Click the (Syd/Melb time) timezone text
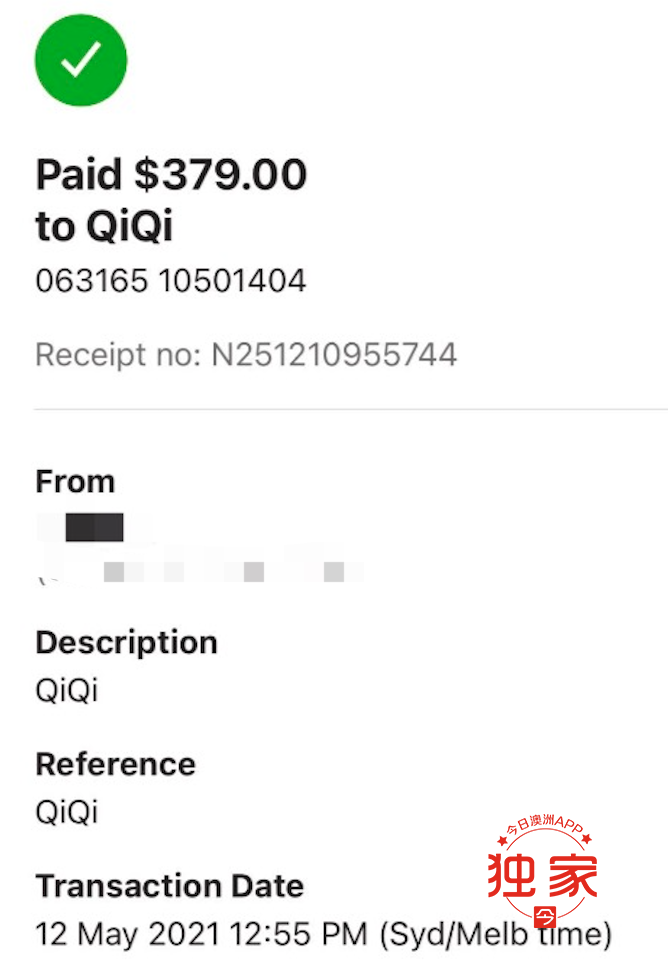The height and width of the screenshot is (976, 668). pyautogui.click(x=496, y=935)
